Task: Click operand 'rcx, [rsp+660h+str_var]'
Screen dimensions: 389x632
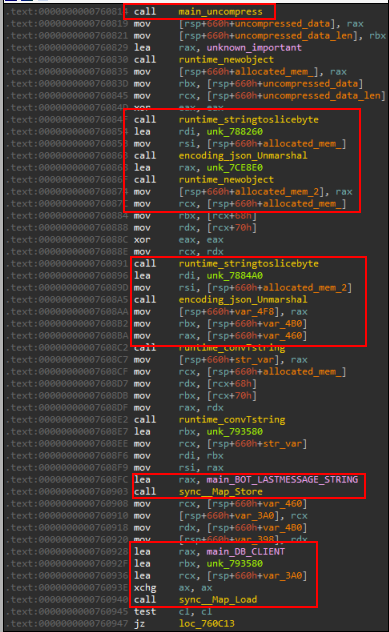Action: point(243,444)
